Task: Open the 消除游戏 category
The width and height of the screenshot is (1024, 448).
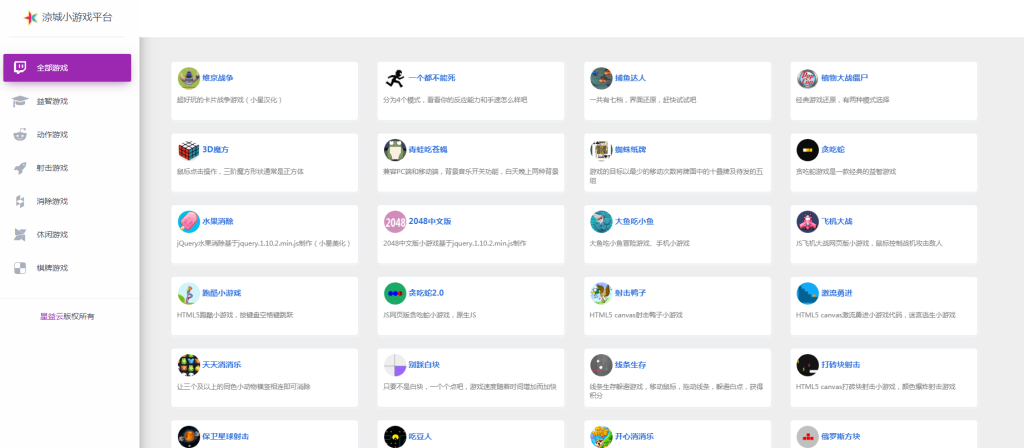Action: (x=52, y=201)
